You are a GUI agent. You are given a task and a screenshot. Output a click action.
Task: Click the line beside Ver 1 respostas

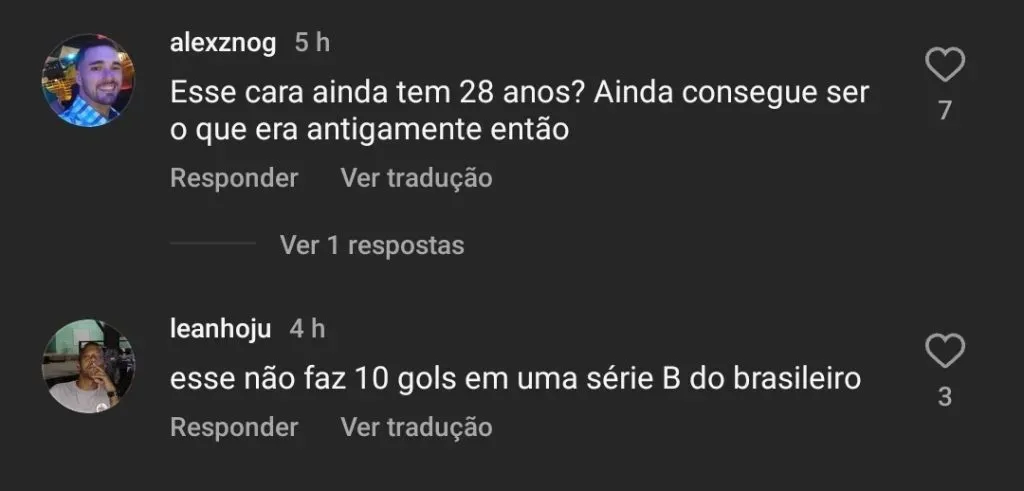[x=213, y=244]
